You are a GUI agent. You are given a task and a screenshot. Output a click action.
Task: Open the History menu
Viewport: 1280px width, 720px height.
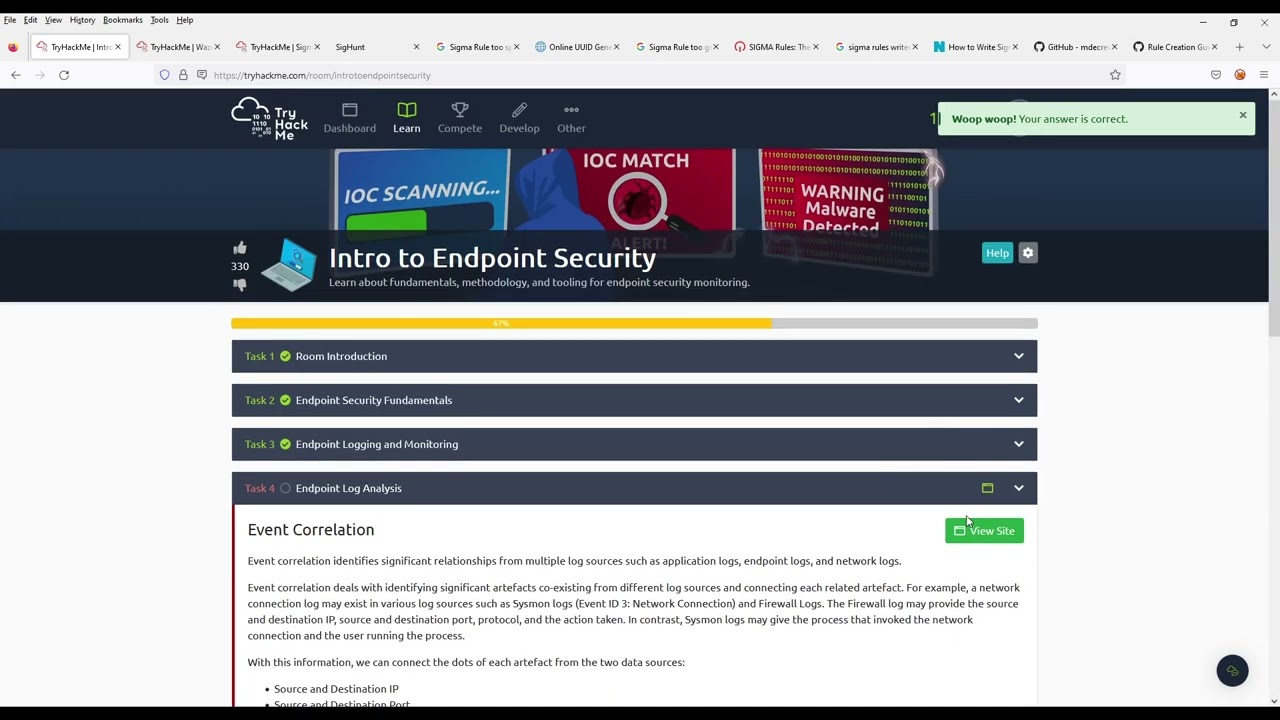tap(82, 20)
